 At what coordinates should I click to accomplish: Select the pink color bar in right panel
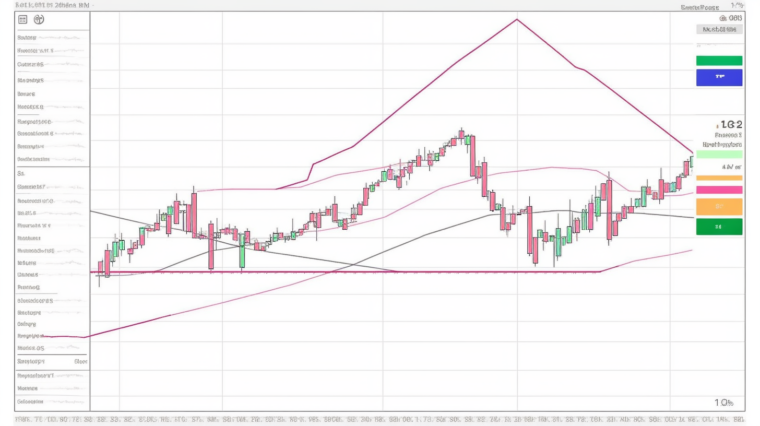(719, 189)
